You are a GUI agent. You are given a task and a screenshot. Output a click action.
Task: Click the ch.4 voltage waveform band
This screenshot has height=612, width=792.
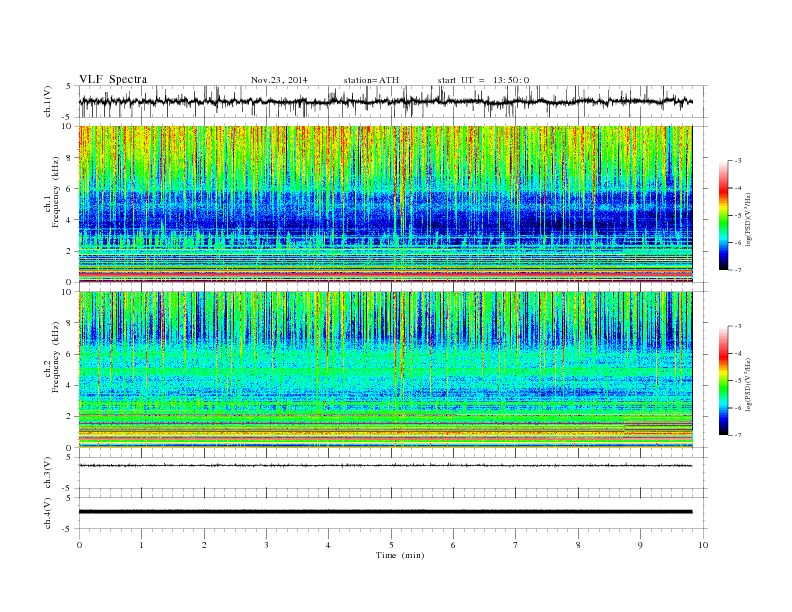[385, 512]
